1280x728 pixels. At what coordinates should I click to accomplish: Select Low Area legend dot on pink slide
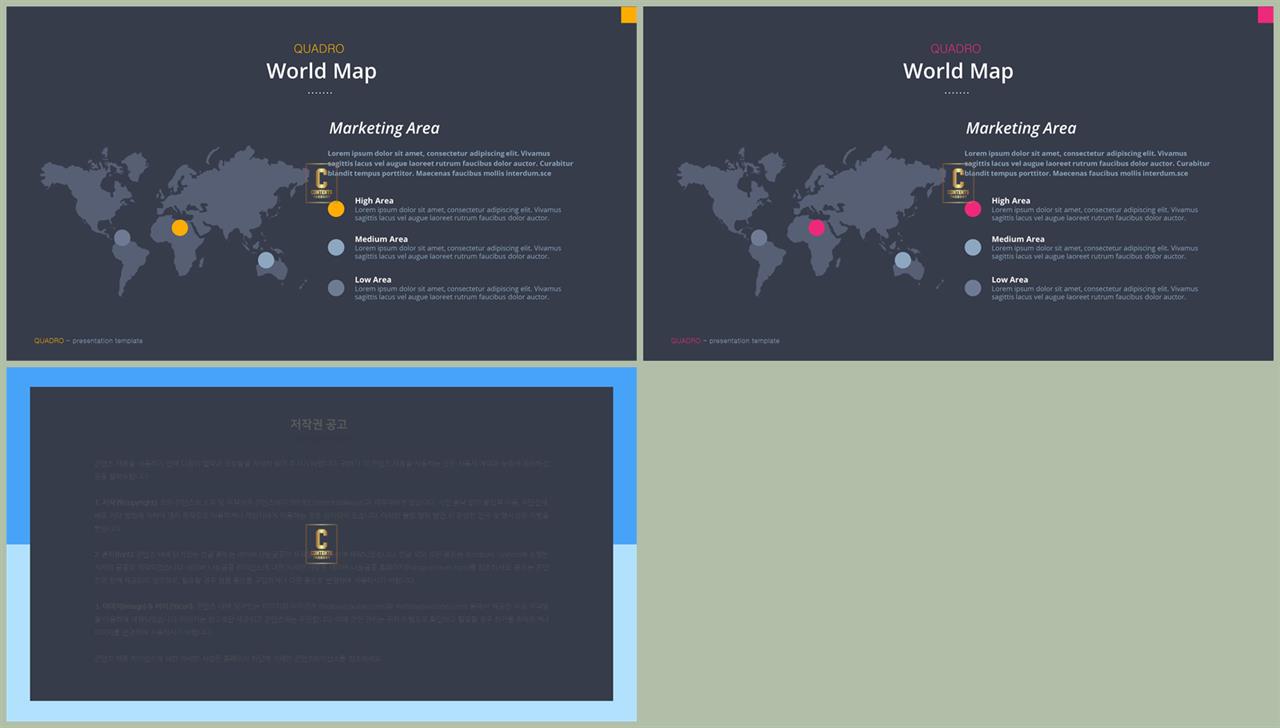pyautogui.click(x=973, y=288)
